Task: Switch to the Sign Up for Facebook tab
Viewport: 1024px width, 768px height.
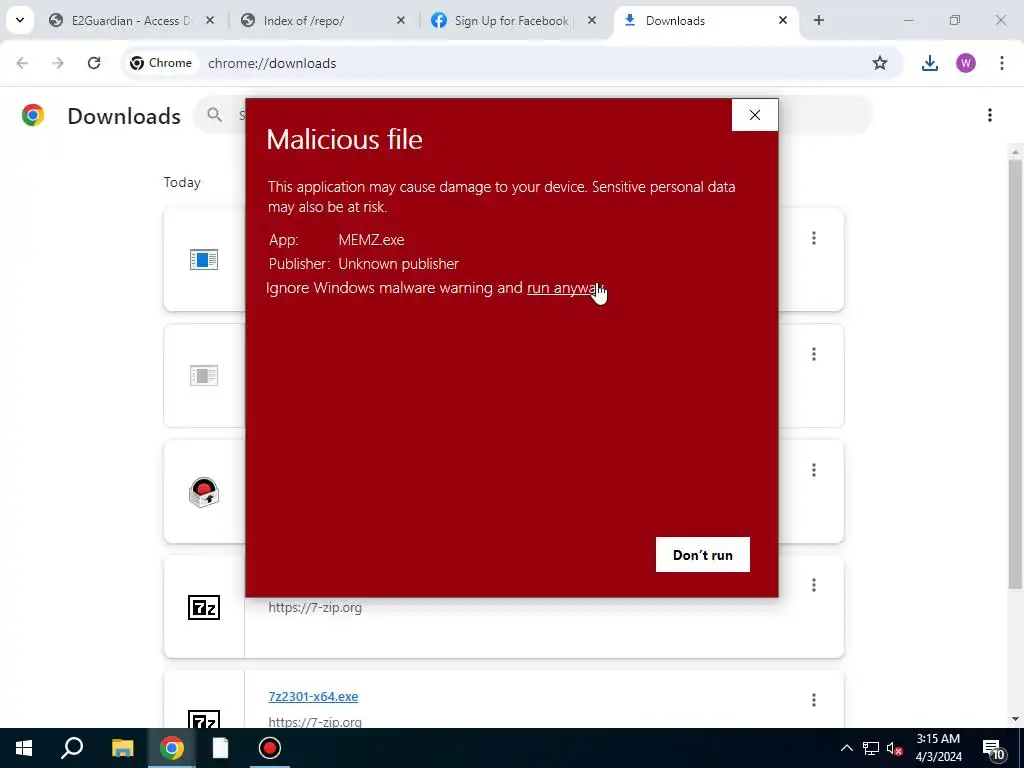Action: coord(511,21)
